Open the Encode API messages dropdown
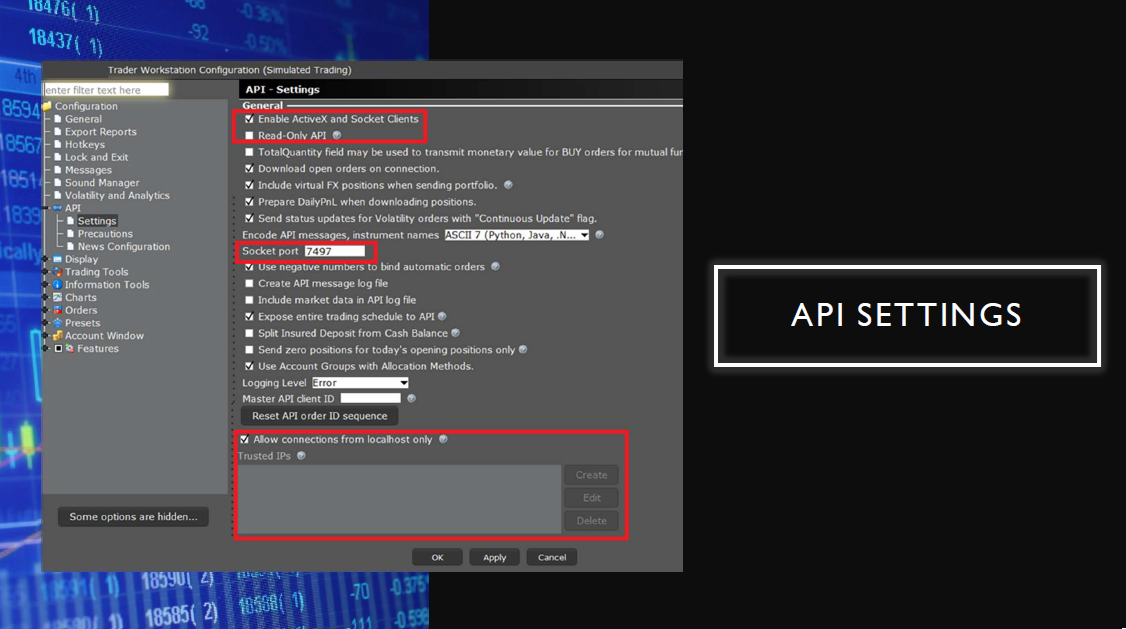This screenshot has width=1126, height=629. (516, 235)
